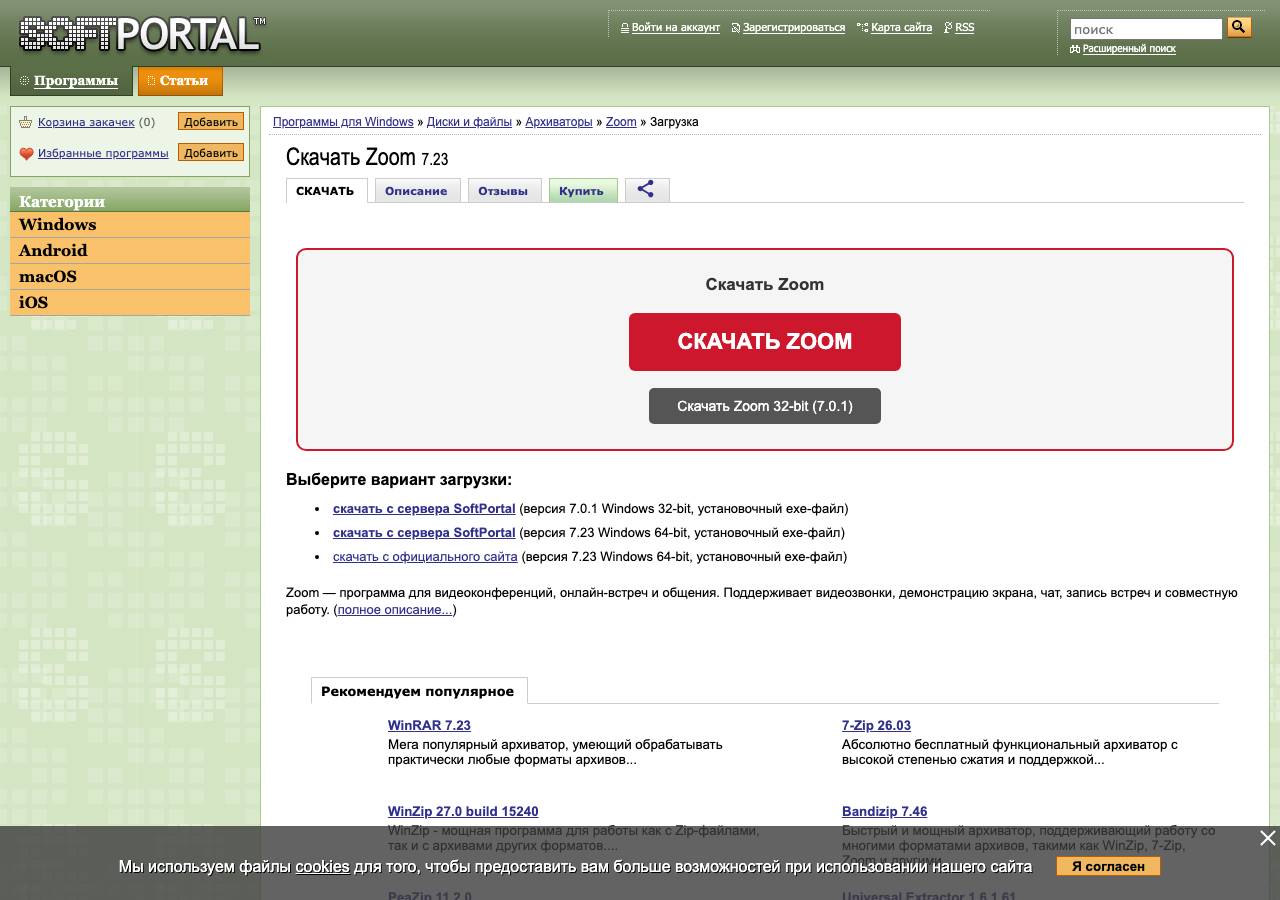Select the macOS category
The height and width of the screenshot is (900, 1280).
tap(130, 277)
